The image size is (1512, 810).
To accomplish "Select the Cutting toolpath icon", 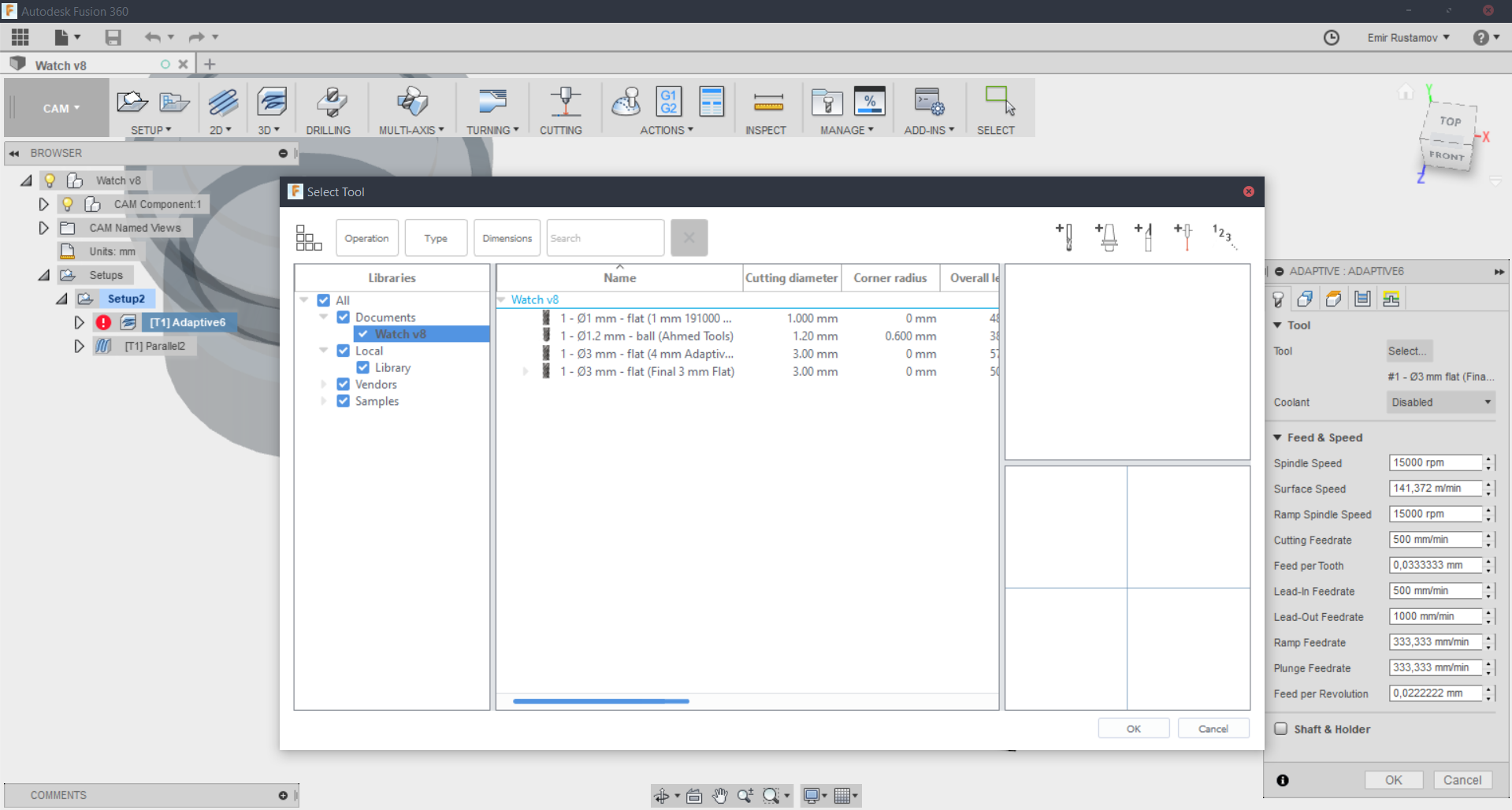I will click(x=565, y=102).
